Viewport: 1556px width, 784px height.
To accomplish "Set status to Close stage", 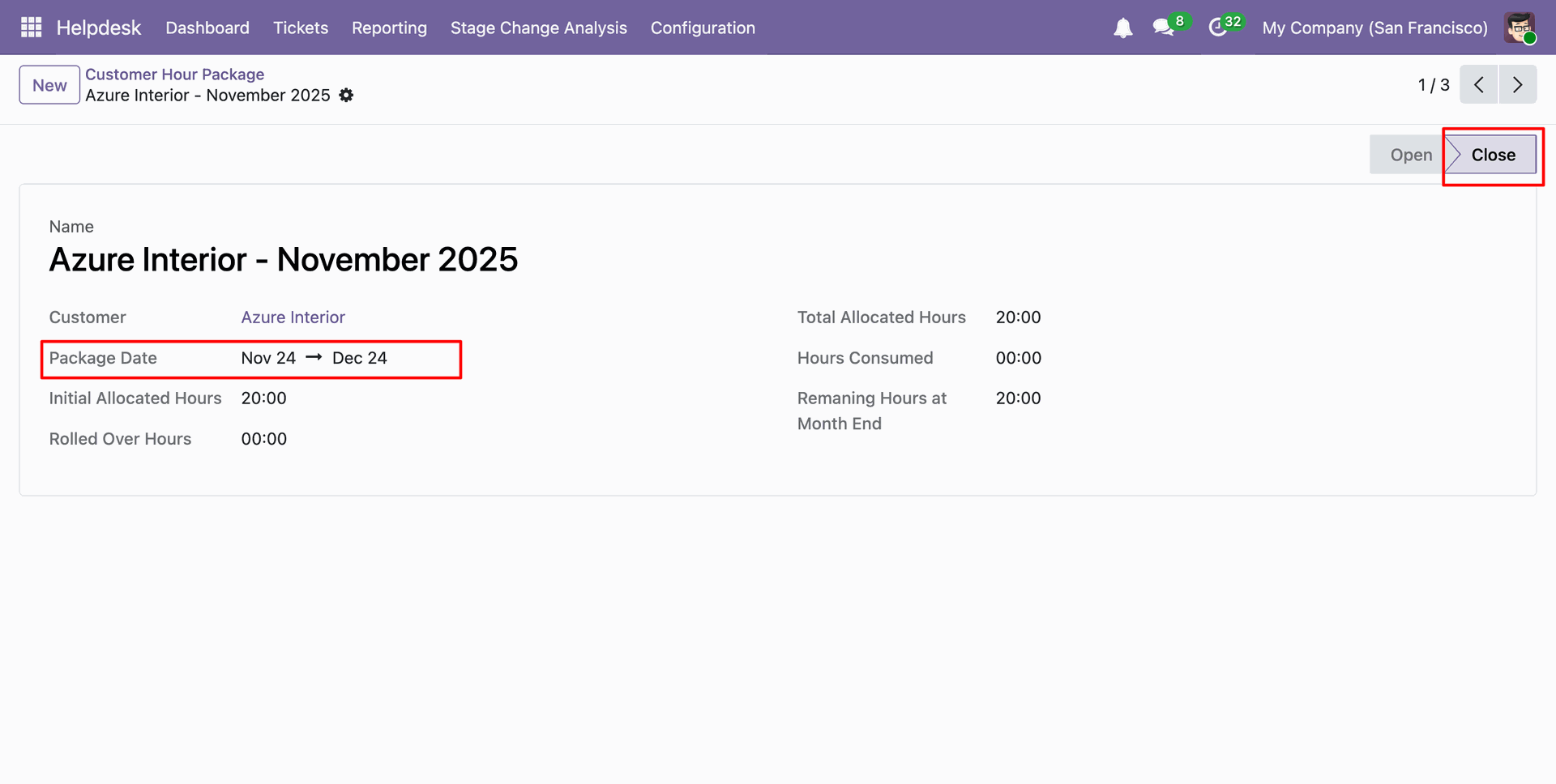I will pyautogui.click(x=1493, y=155).
